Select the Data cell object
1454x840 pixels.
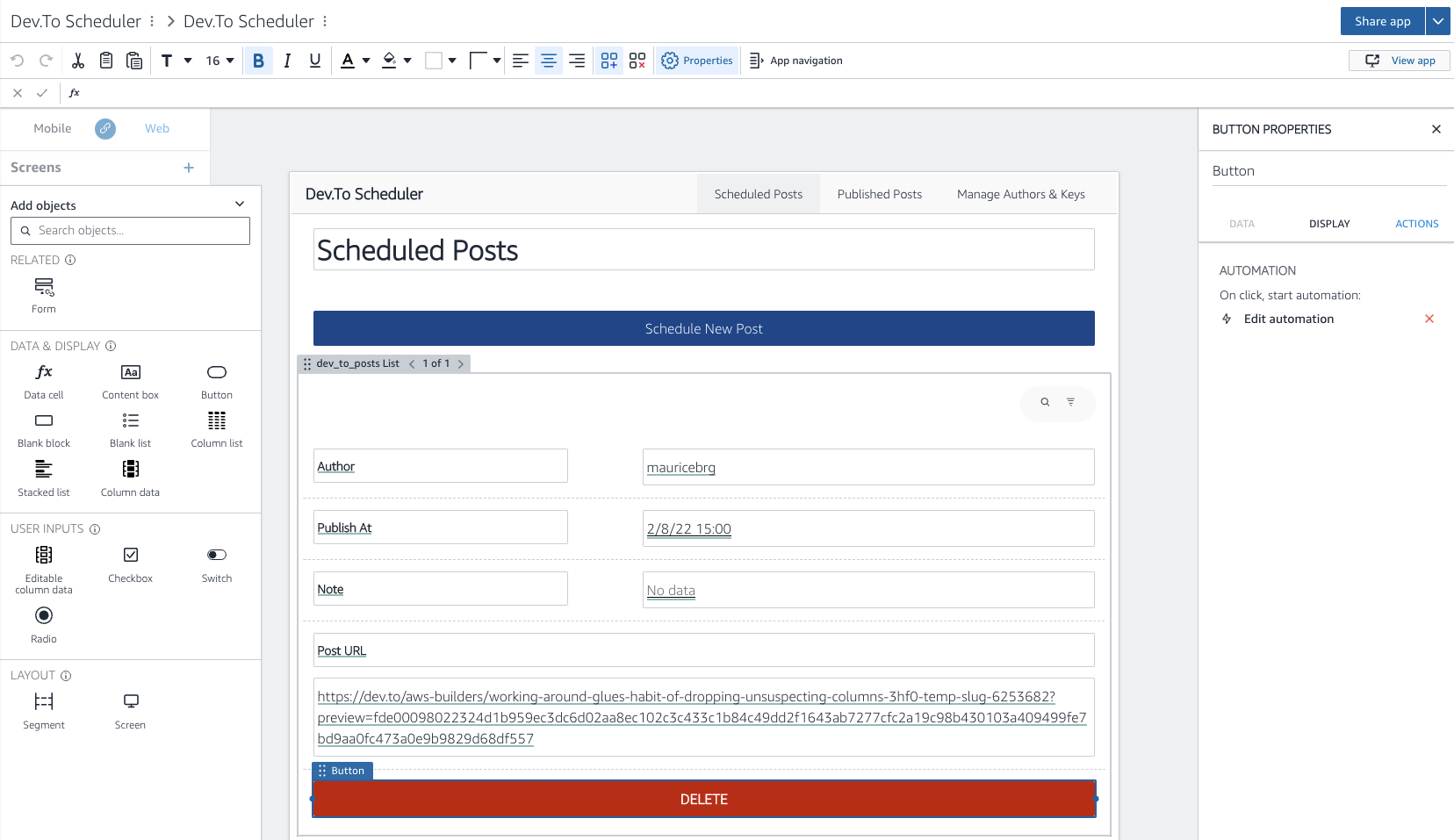tap(44, 382)
